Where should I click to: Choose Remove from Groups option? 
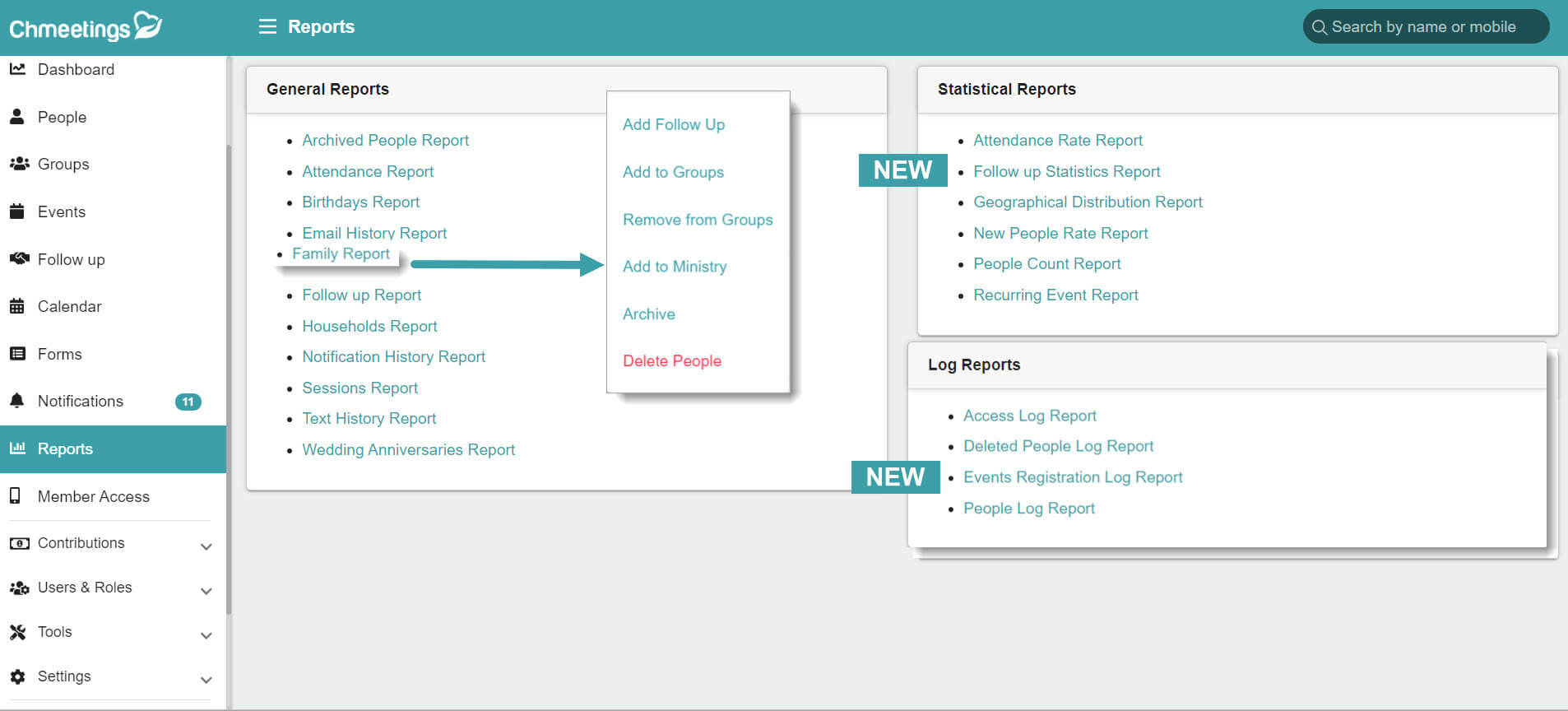click(698, 220)
